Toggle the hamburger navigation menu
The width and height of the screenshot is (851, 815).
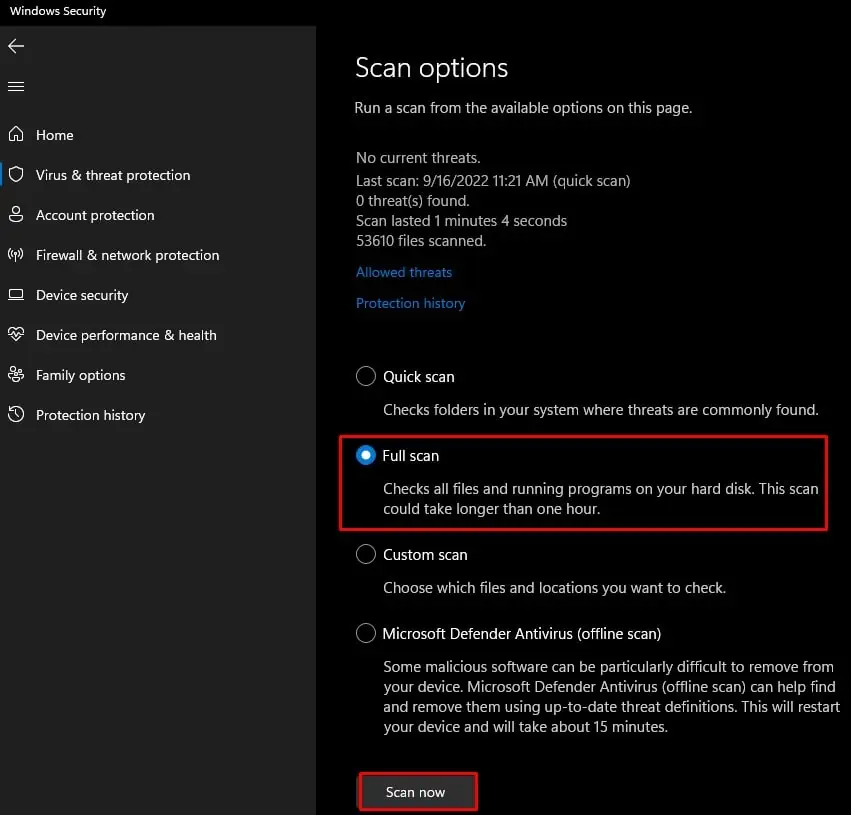click(x=16, y=87)
